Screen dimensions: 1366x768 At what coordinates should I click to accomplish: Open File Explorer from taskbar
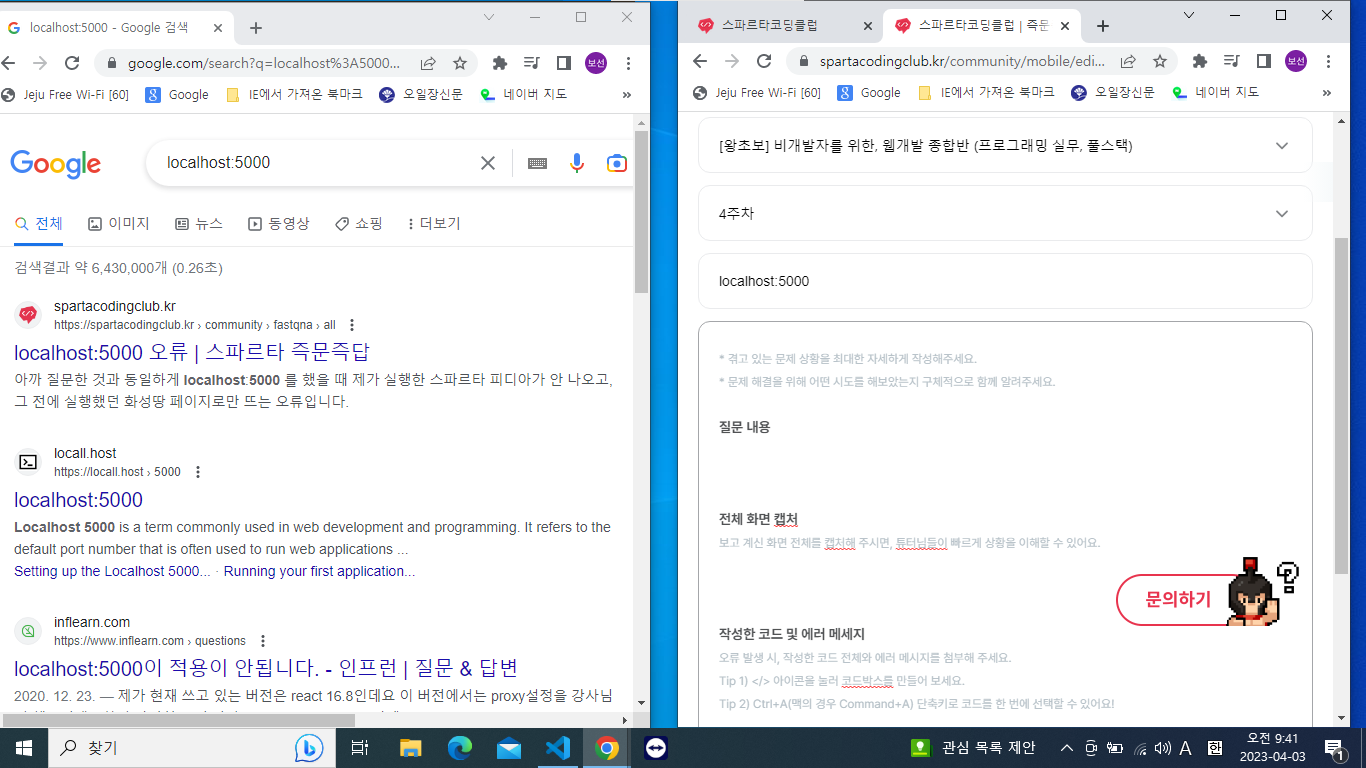coord(410,748)
